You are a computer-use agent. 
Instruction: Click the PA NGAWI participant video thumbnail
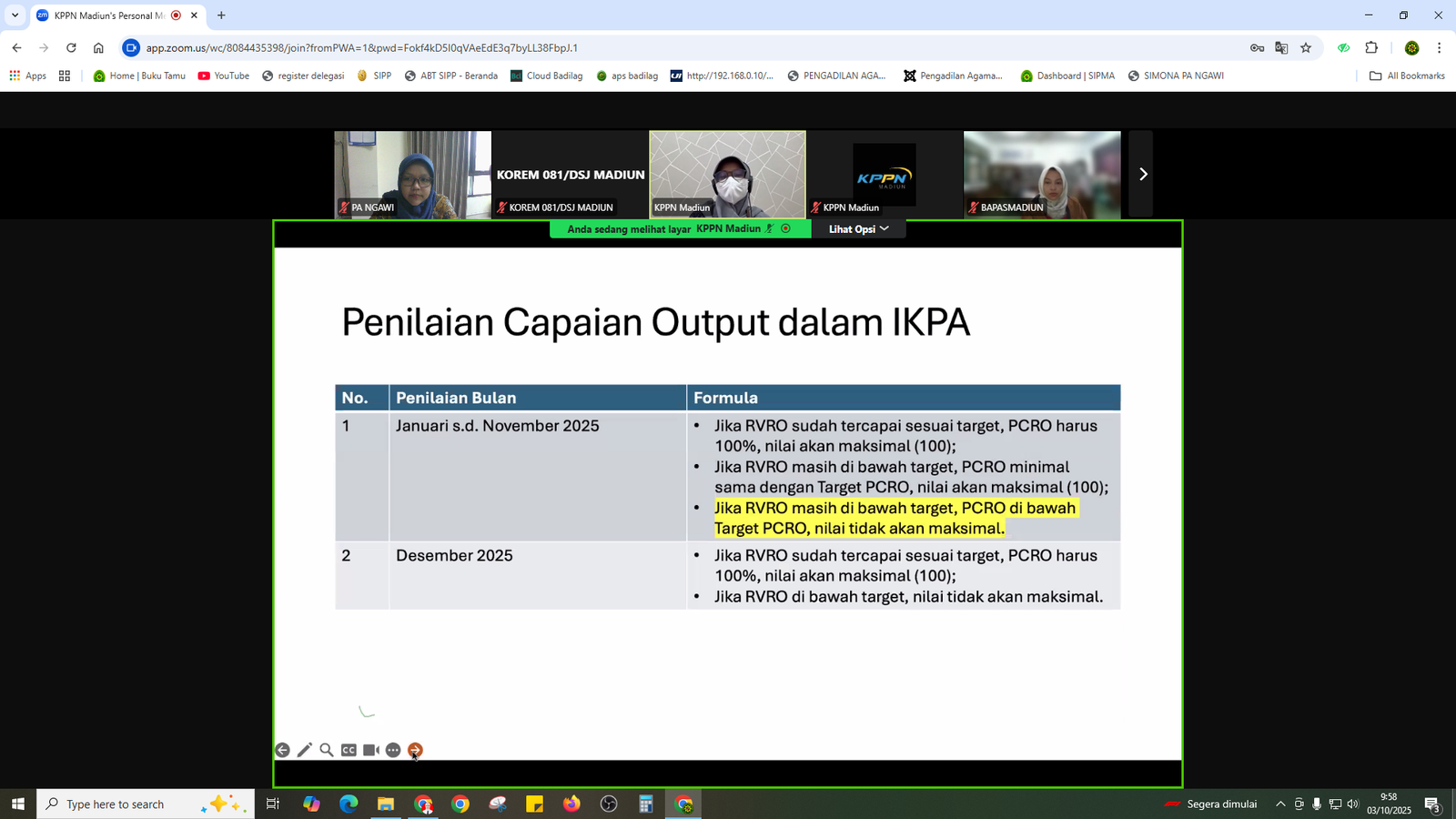(x=412, y=174)
